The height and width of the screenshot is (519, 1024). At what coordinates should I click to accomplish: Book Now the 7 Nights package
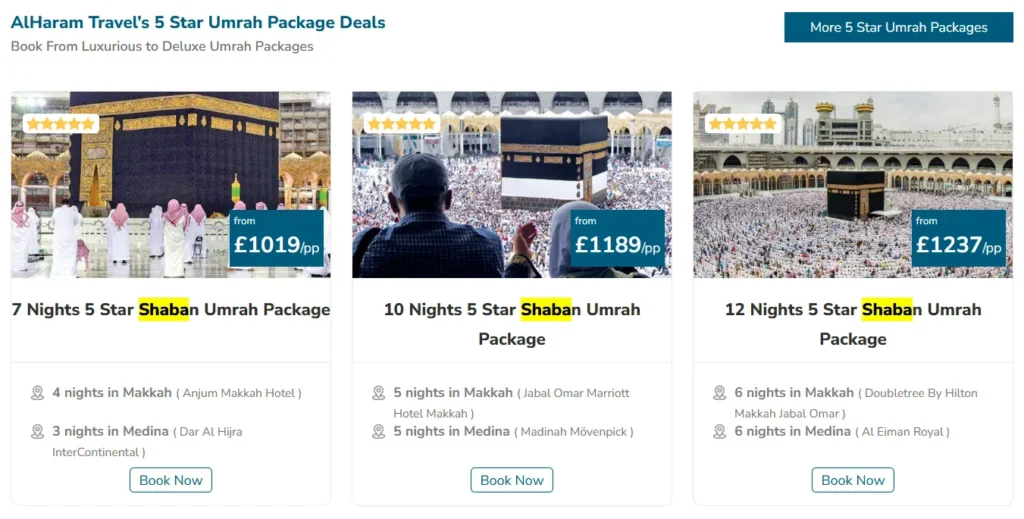click(170, 480)
